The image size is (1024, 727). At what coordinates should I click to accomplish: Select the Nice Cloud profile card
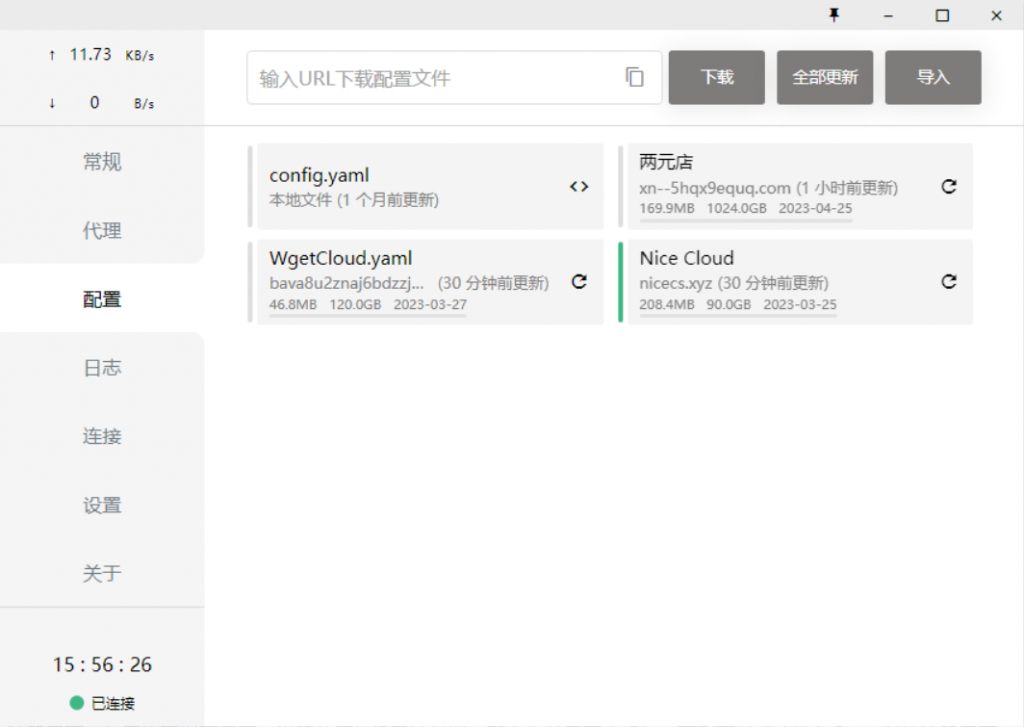coord(800,282)
